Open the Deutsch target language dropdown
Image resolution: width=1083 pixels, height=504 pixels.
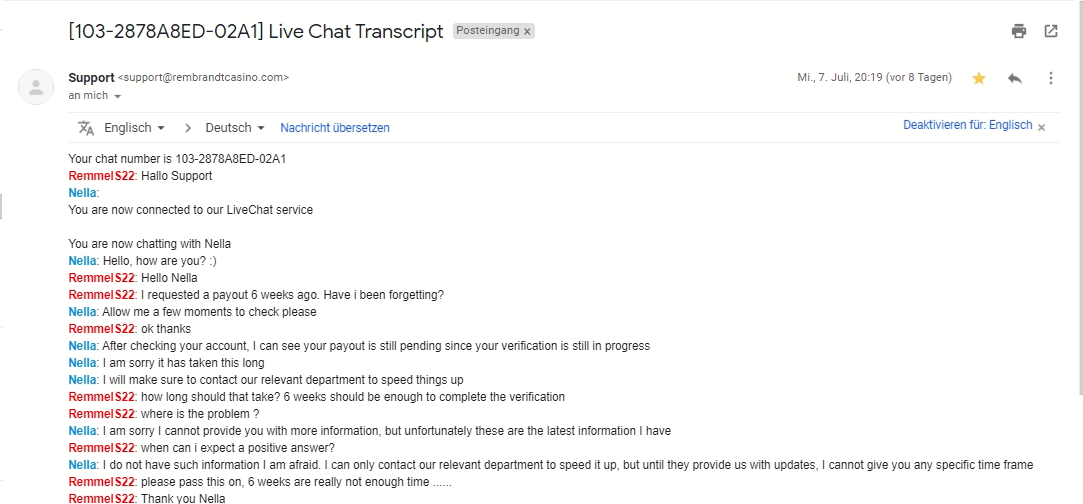(x=235, y=128)
